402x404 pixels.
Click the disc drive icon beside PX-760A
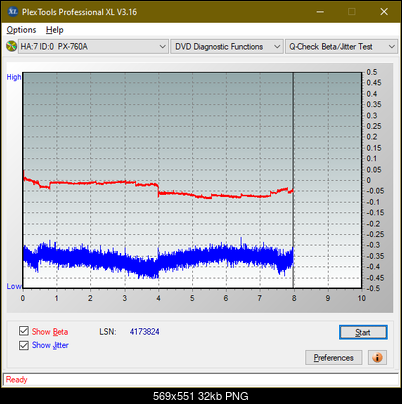[x=11, y=46]
